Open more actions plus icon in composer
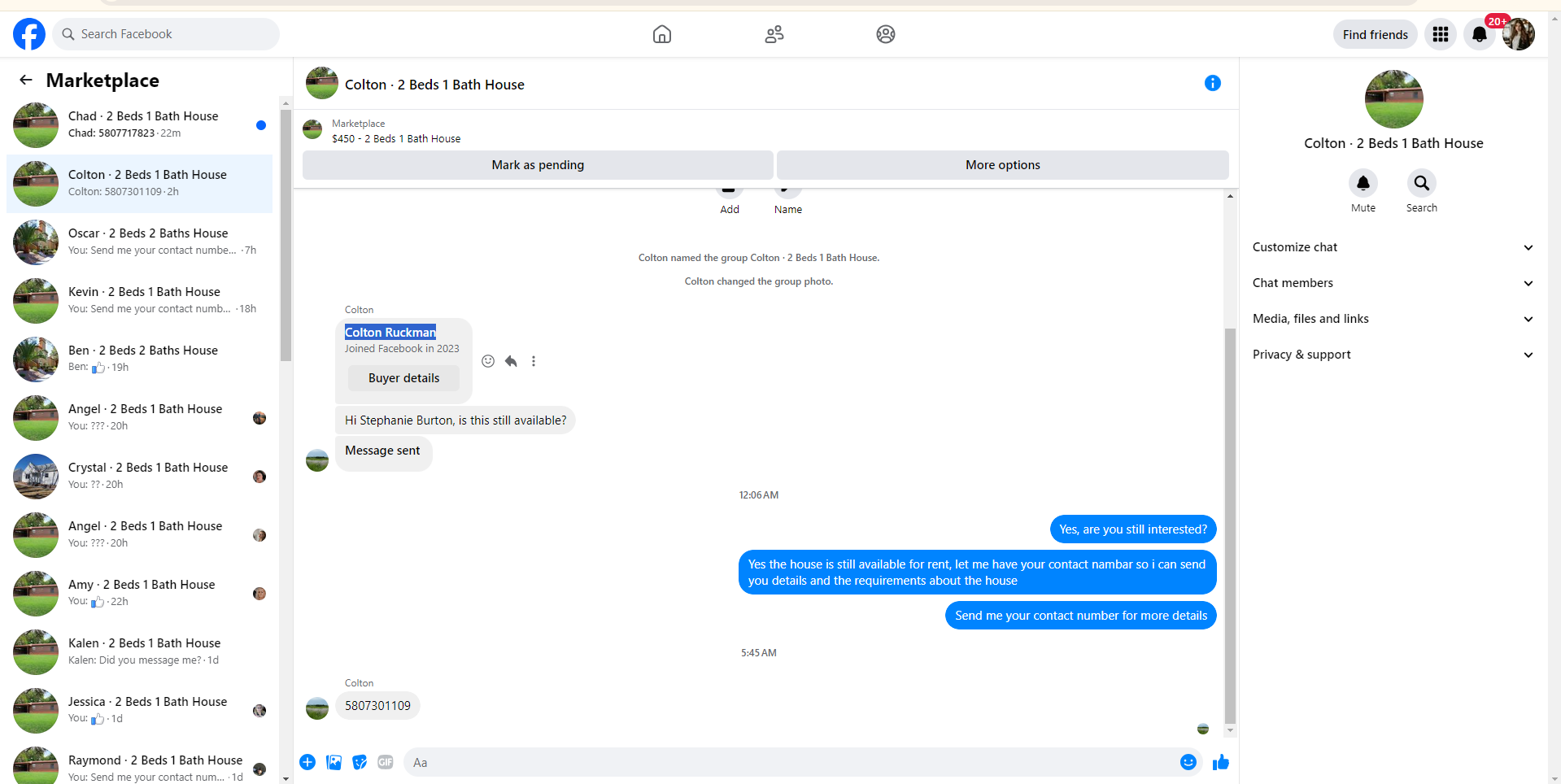The height and width of the screenshot is (784, 1561). (x=307, y=762)
